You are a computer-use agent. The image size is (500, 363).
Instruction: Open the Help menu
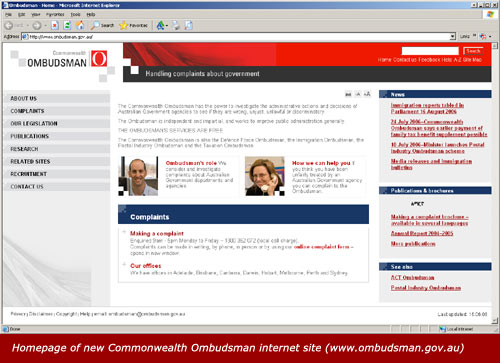91,14
